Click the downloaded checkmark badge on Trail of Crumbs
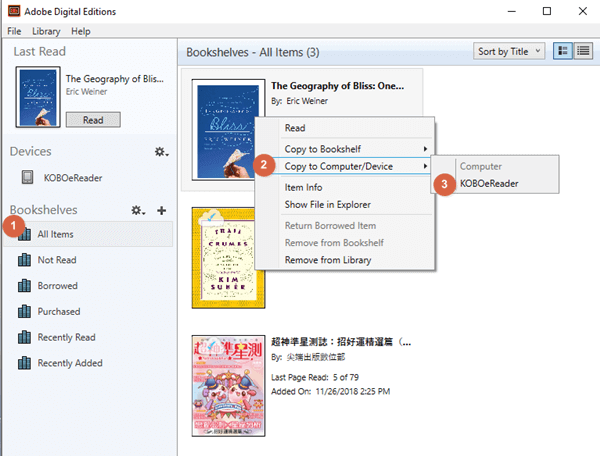This screenshot has height=456, width=600. pyautogui.click(x=211, y=217)
